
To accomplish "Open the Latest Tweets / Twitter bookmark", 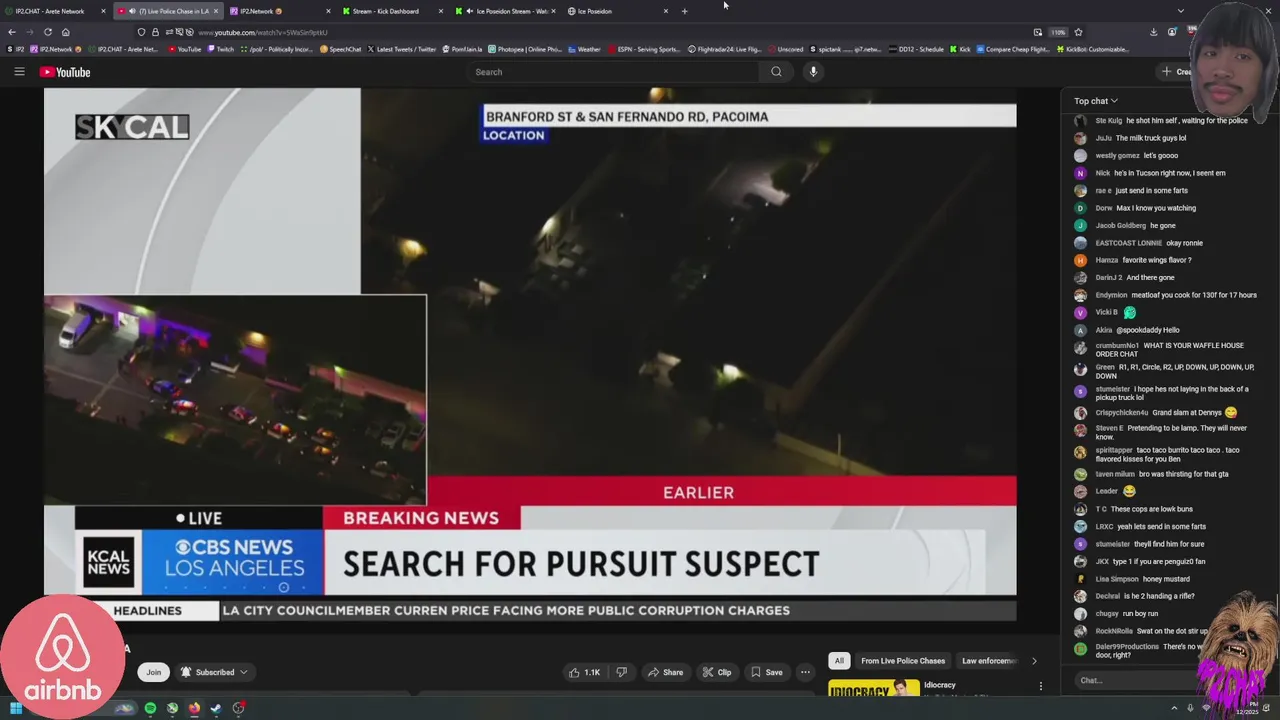I will point(402,49).
